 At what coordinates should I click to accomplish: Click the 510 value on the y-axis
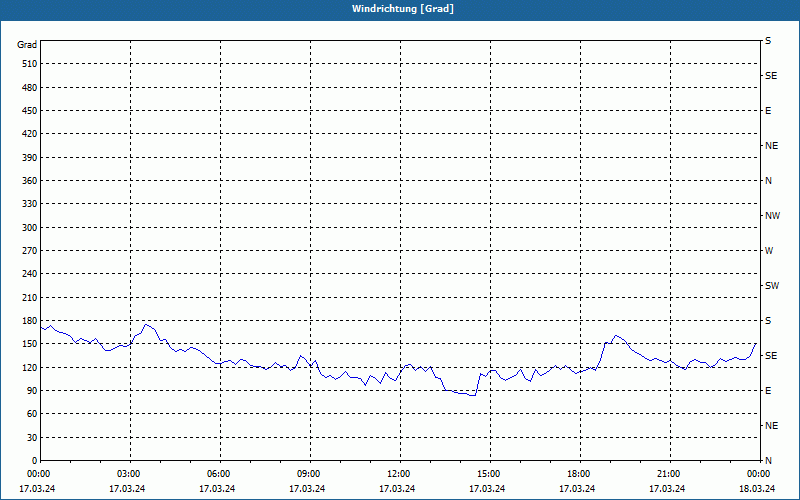[x=28, y=64]
